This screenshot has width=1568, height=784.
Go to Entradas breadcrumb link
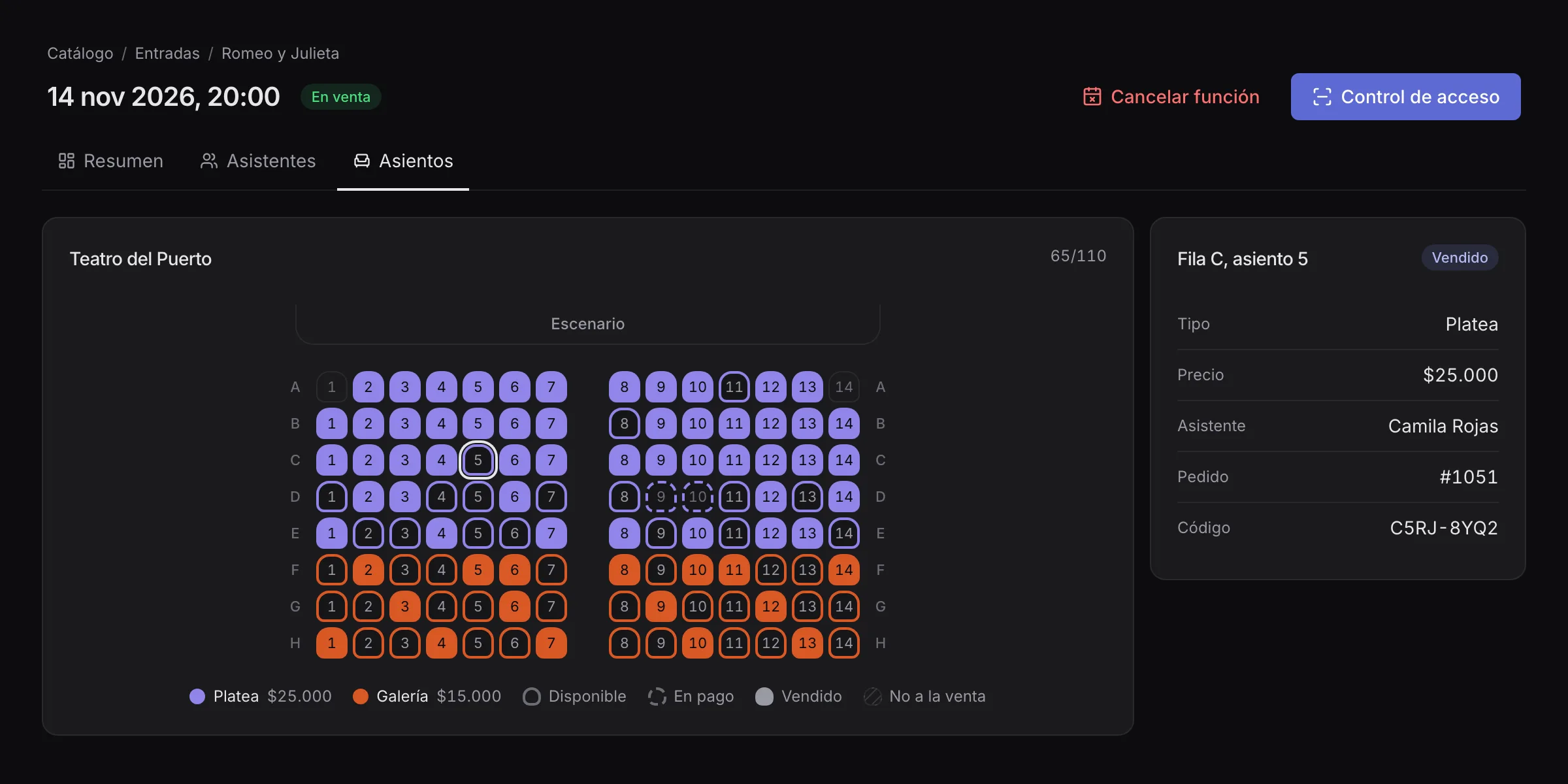click(167, 53)
